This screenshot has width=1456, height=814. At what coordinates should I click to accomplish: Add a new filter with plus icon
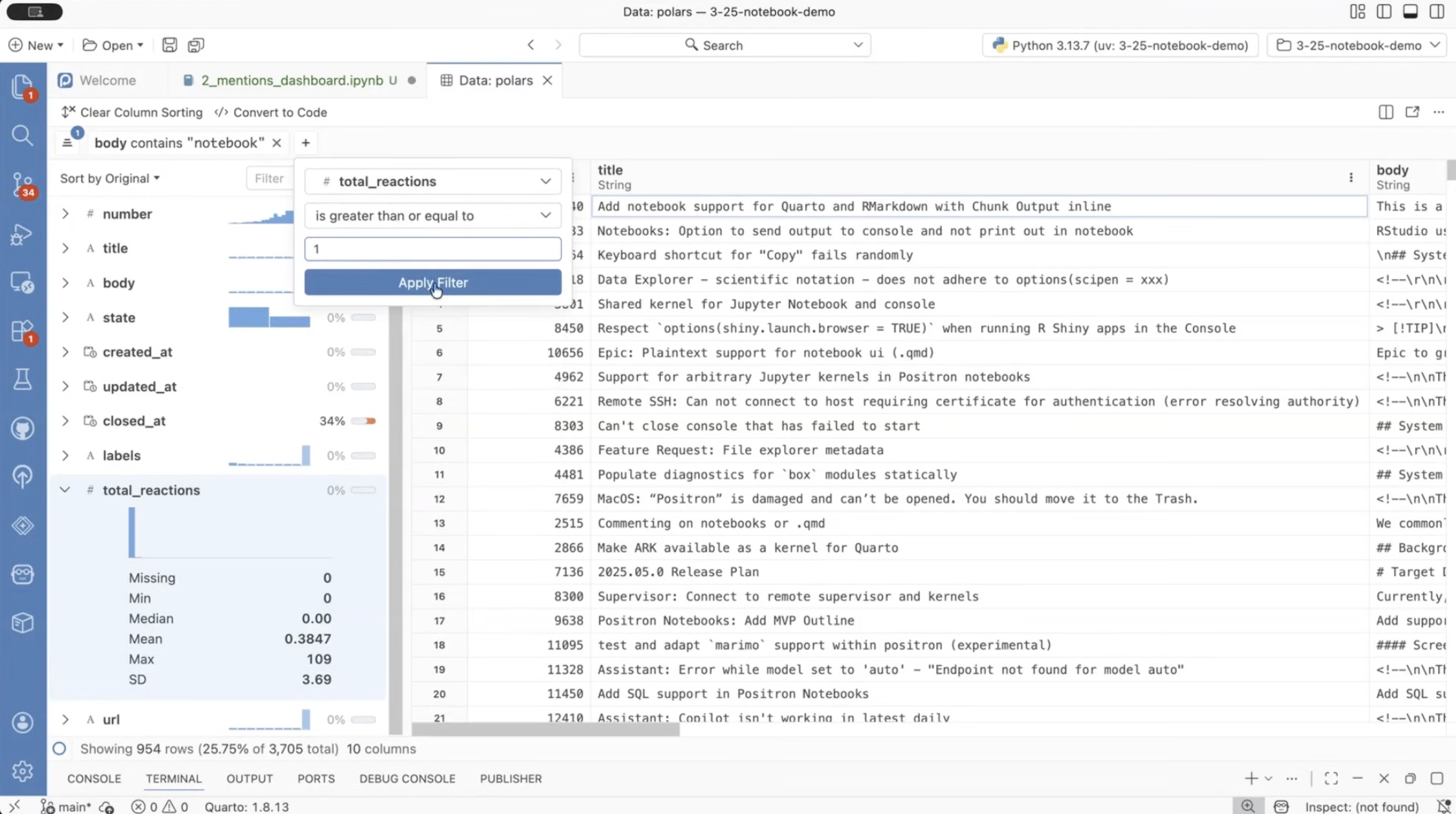pyautogui.click(x=306, y=143)
